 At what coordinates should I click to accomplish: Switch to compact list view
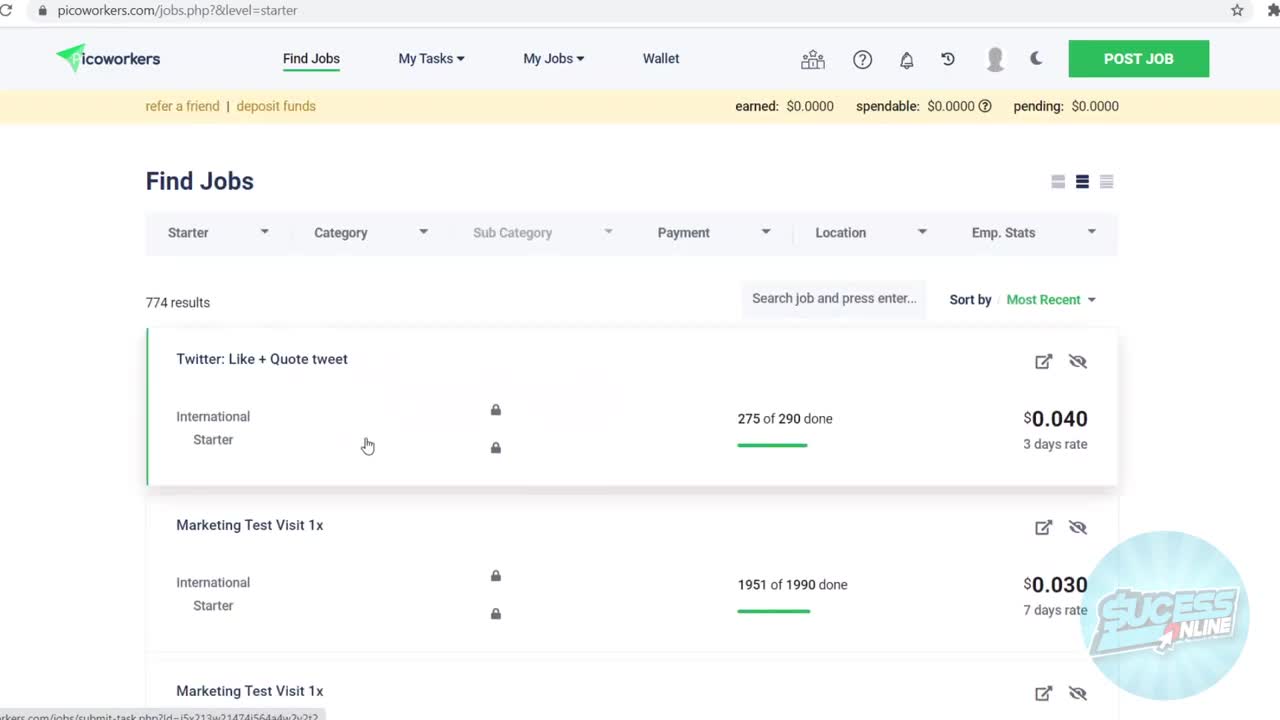[1106, 182]
